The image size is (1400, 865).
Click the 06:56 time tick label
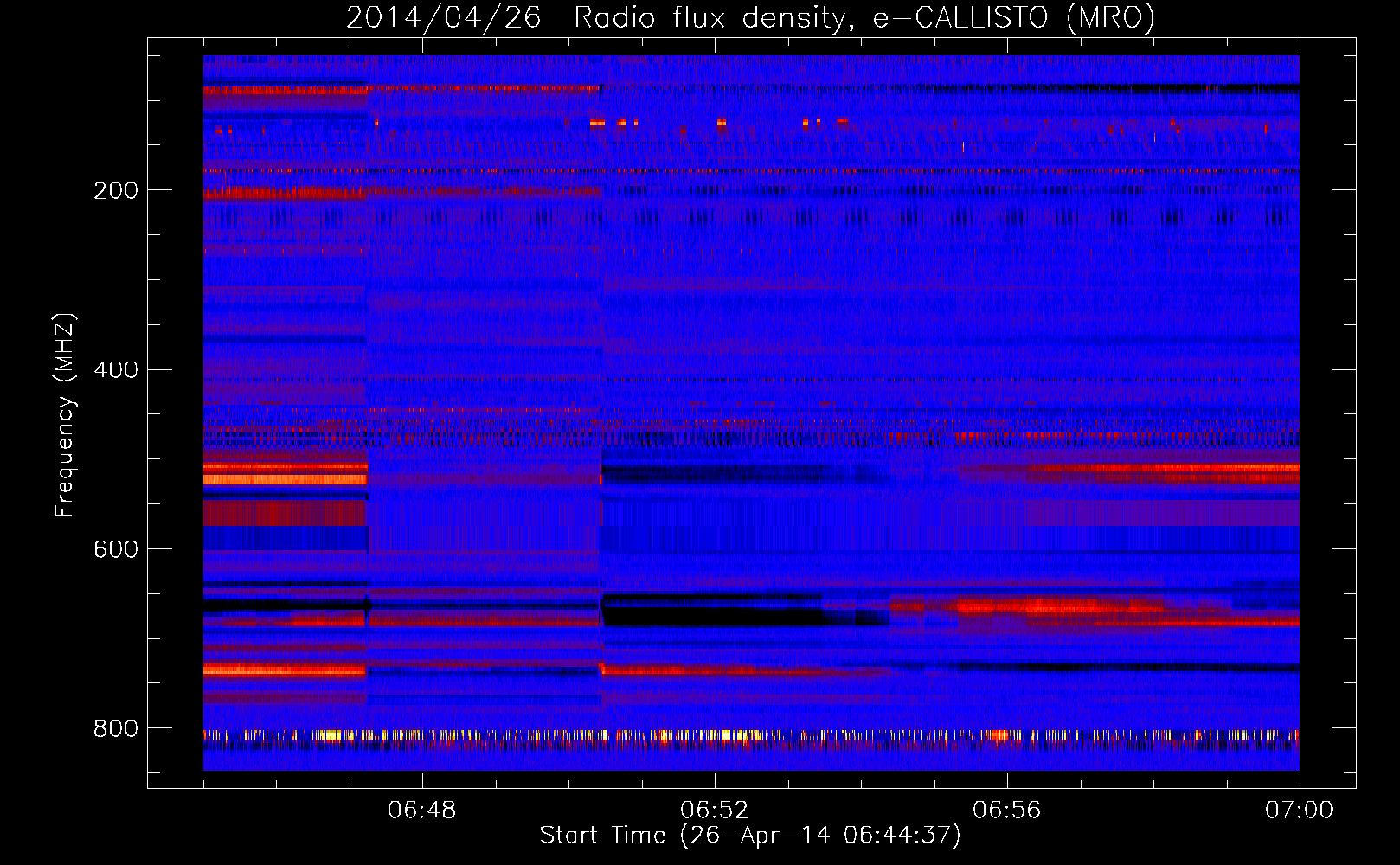click(1007, 811)
